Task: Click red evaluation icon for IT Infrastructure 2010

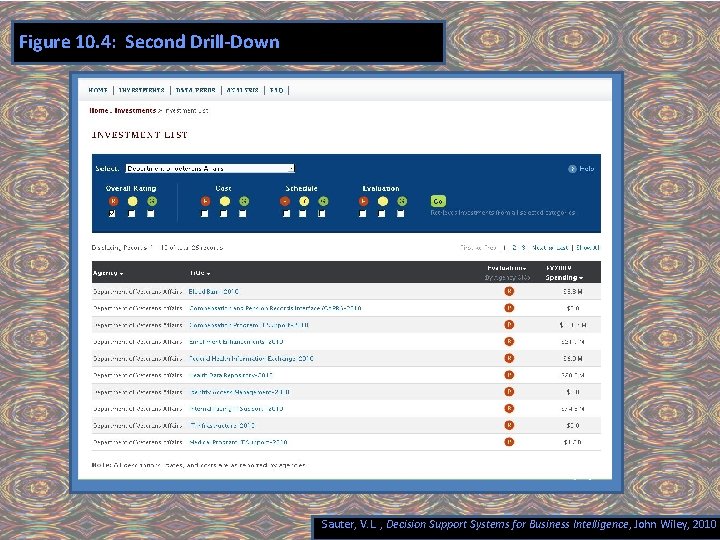Action: tap(509, 425)
